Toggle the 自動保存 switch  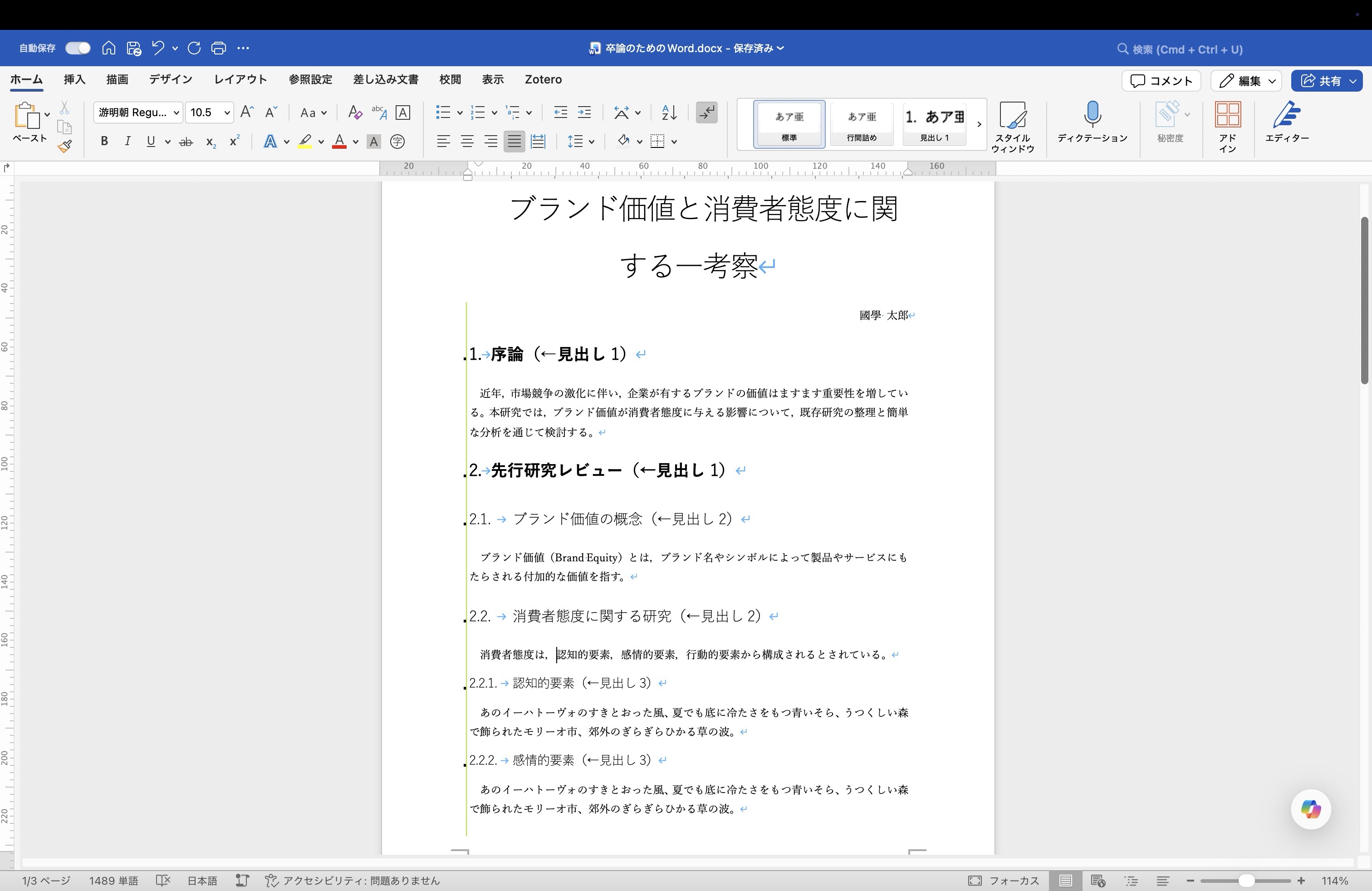coord(77,48)
